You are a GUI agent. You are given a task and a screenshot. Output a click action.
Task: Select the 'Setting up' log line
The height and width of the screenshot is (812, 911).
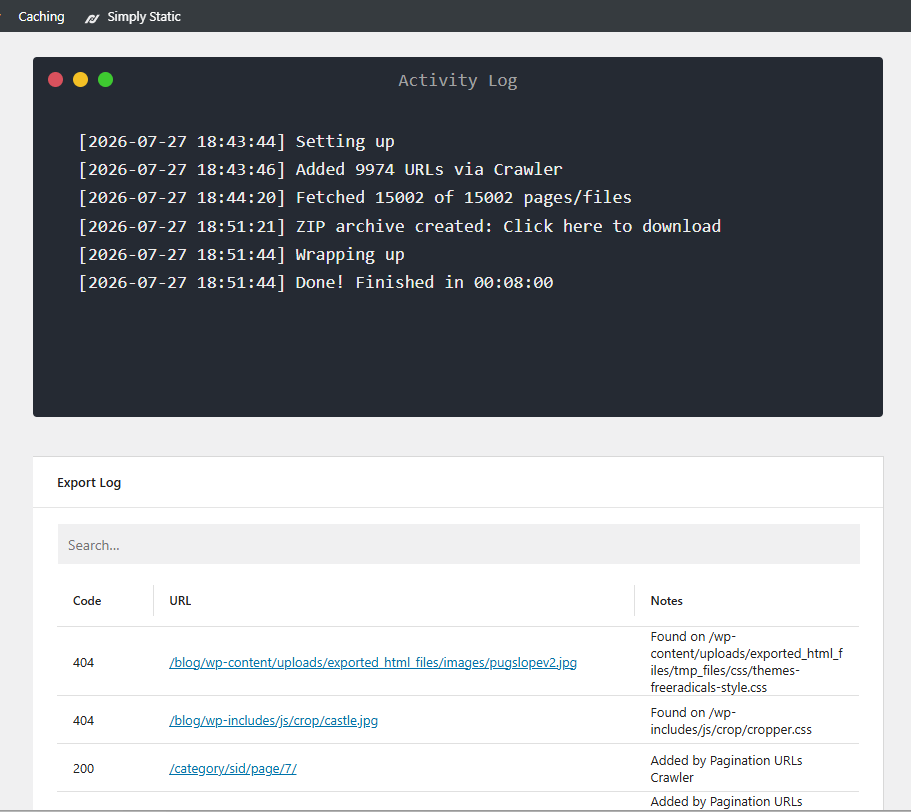point(236,141)
